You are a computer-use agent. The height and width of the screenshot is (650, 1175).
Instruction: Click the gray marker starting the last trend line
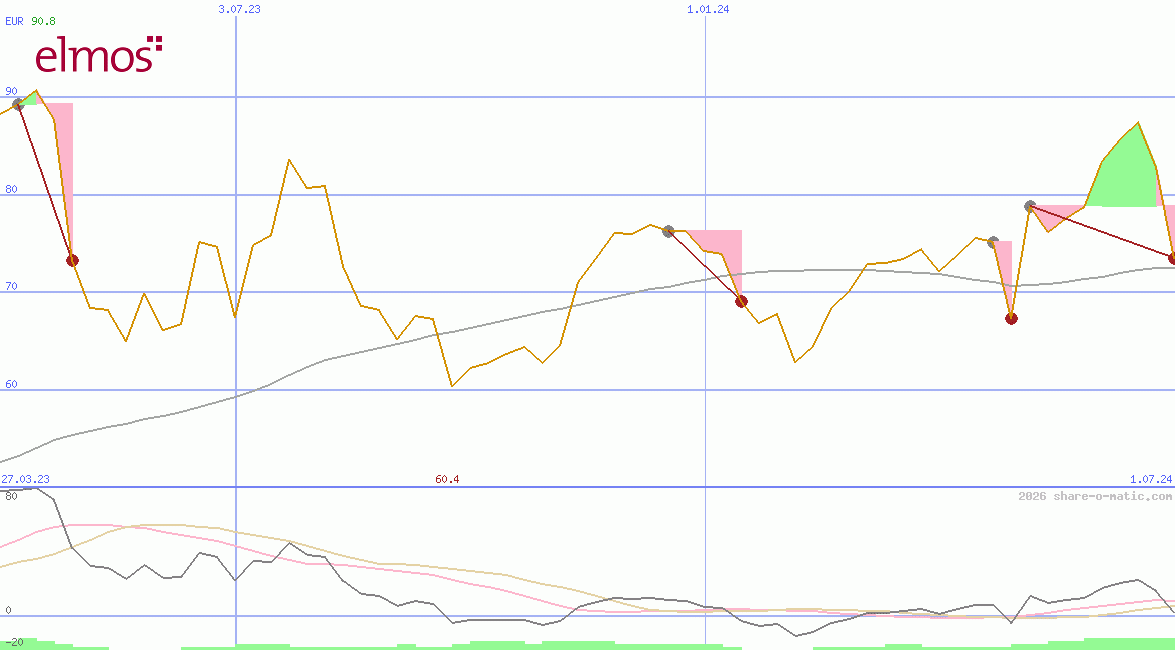tap(1030, 206)
